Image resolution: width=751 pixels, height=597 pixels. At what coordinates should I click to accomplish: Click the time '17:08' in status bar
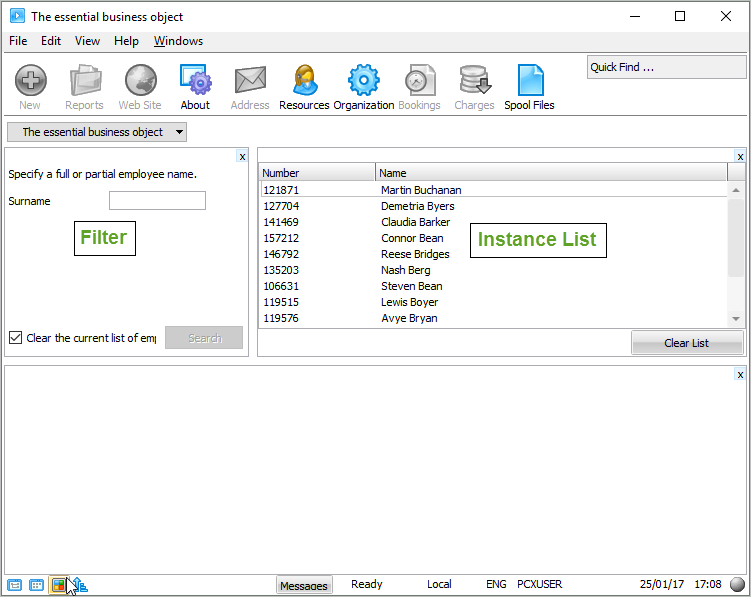708,584
